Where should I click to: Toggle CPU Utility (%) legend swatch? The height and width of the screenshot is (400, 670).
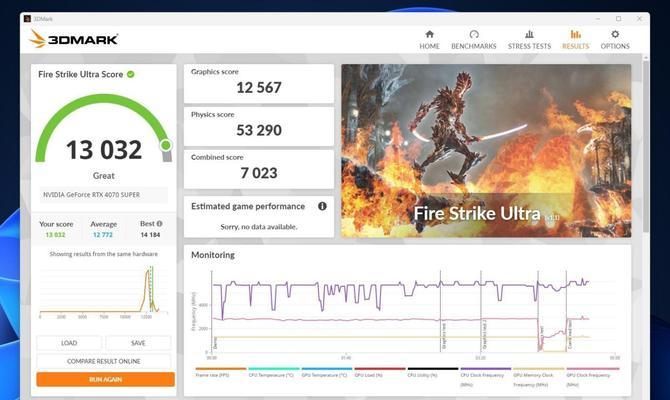point(433,368)
